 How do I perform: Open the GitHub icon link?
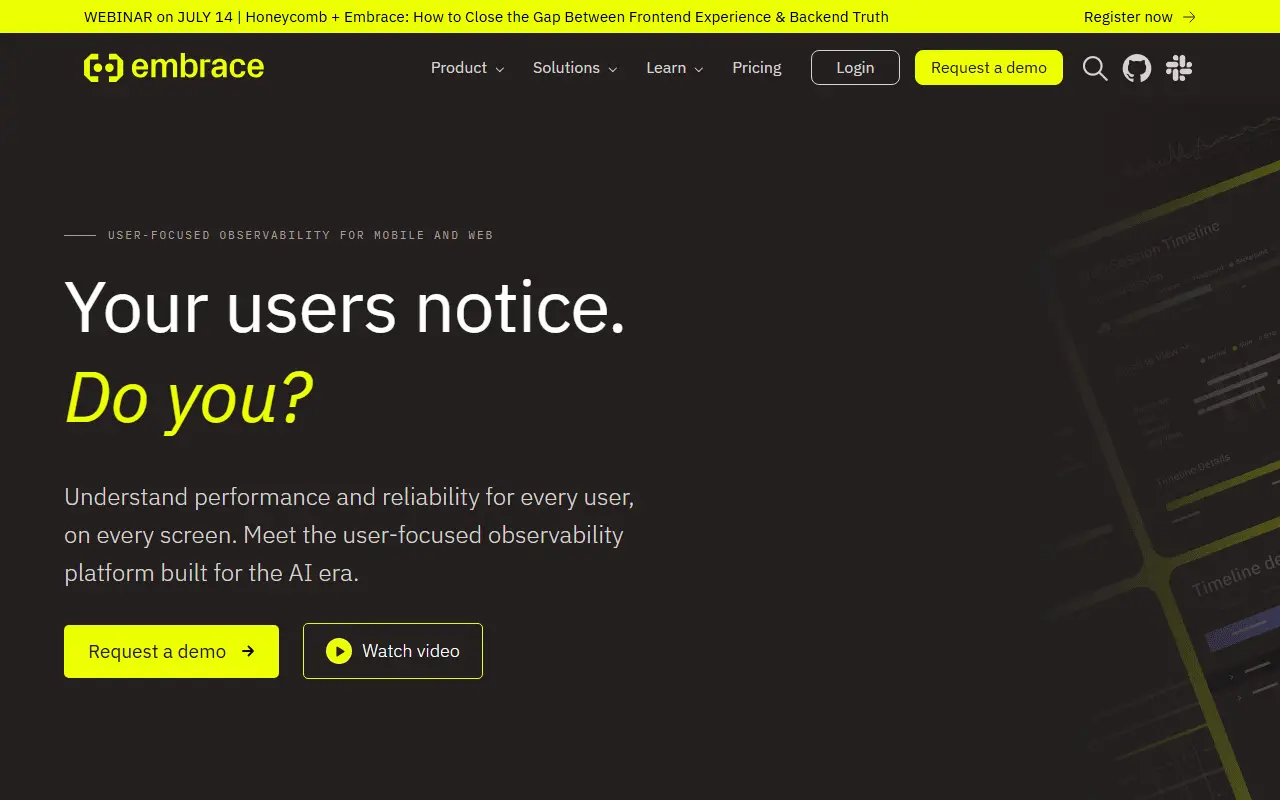tap(1137, 68)
